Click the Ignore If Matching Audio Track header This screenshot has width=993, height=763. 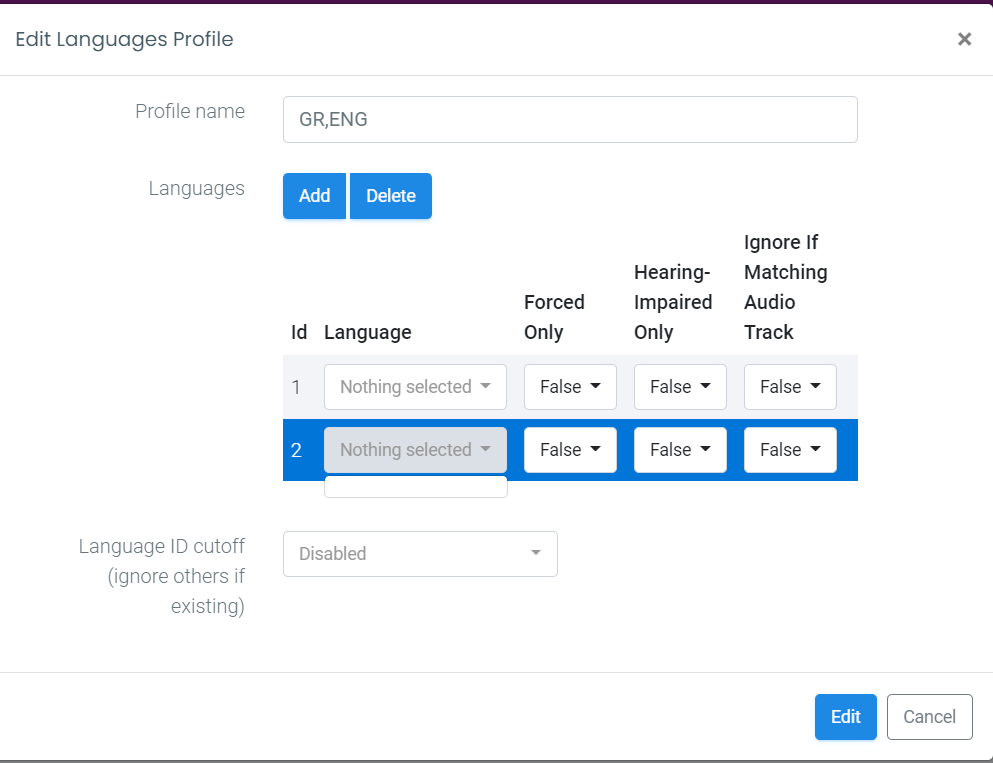[x=785, y=287]
